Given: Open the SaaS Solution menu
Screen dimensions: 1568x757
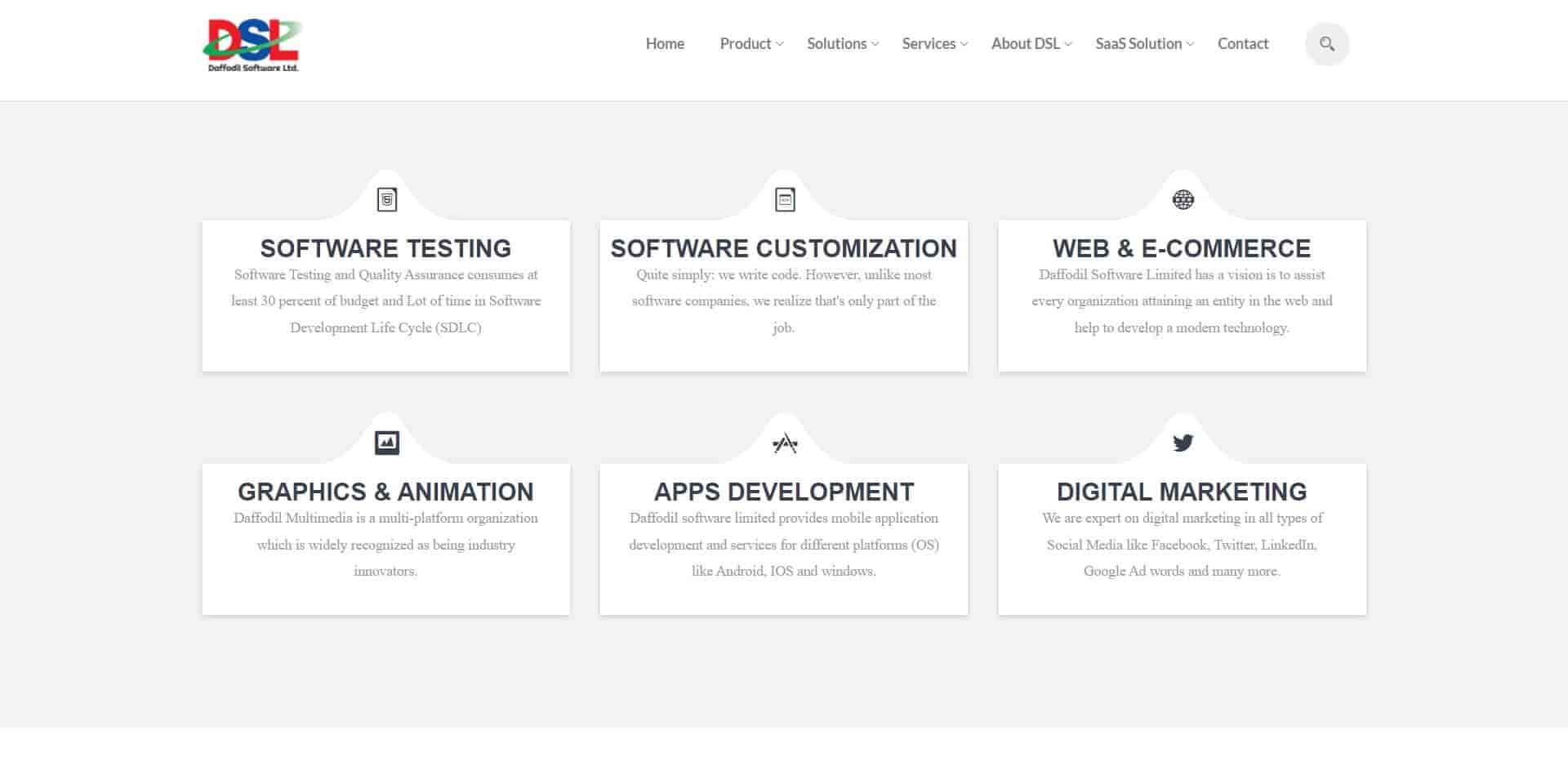Looking at the screenshot, I should coord(1138,44).
